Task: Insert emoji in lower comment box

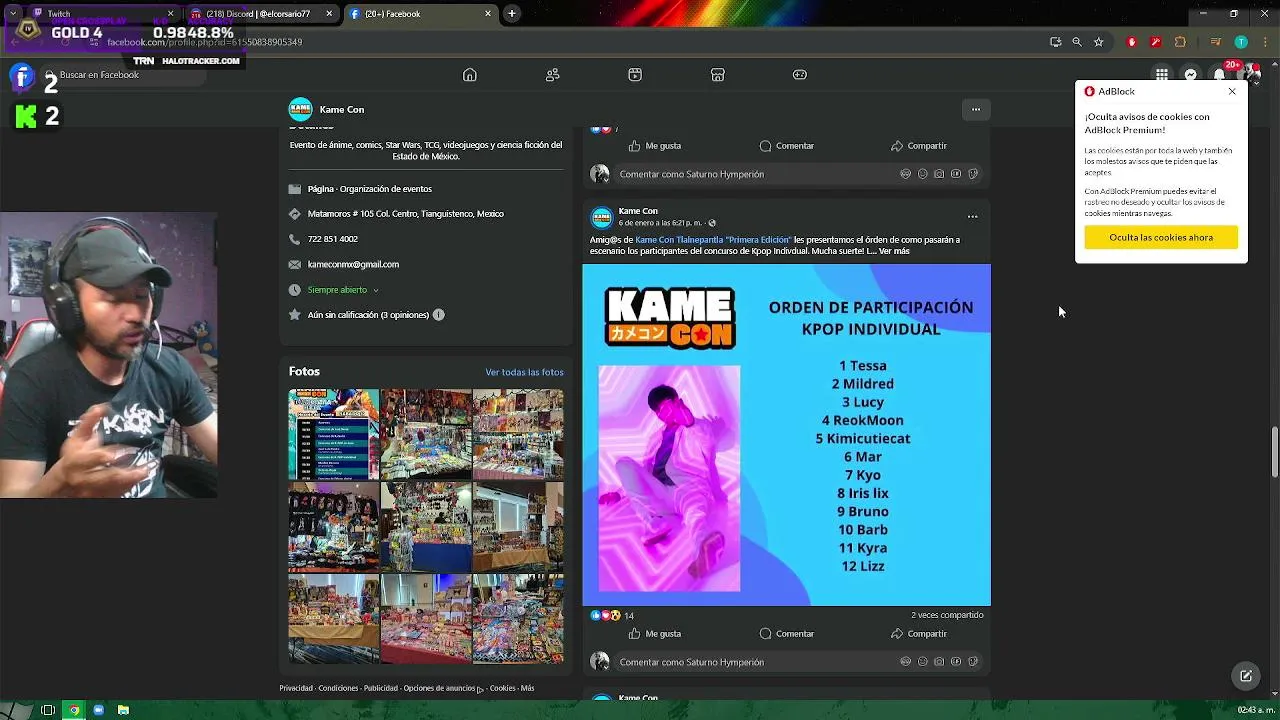Action: 922,662
